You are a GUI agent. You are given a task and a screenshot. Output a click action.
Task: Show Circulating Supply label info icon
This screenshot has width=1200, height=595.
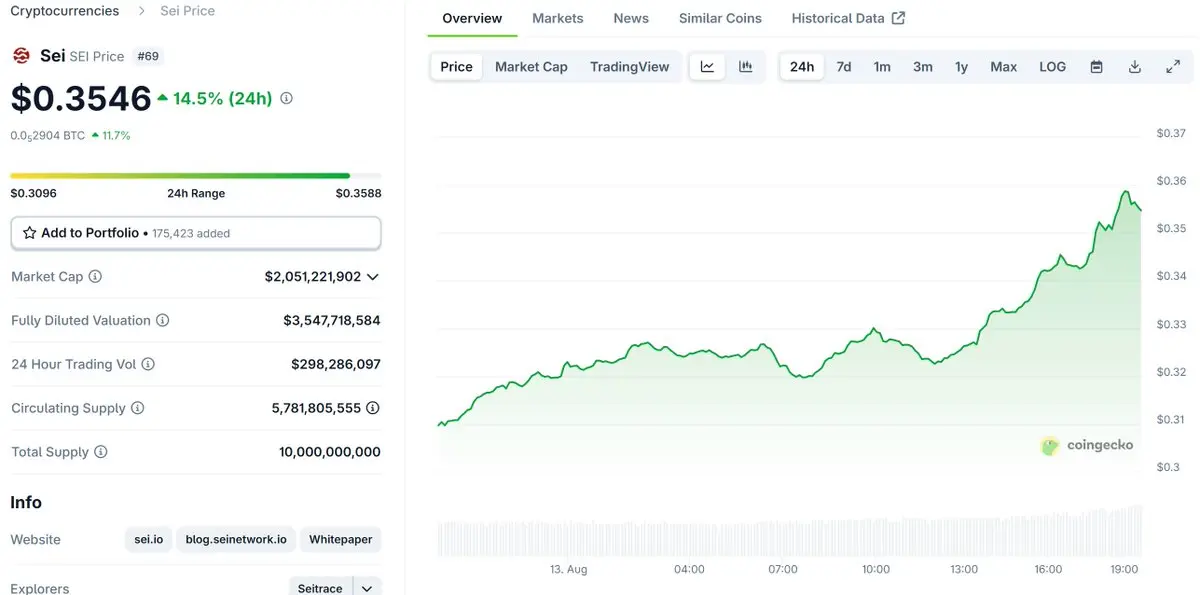tap(138, 408)
